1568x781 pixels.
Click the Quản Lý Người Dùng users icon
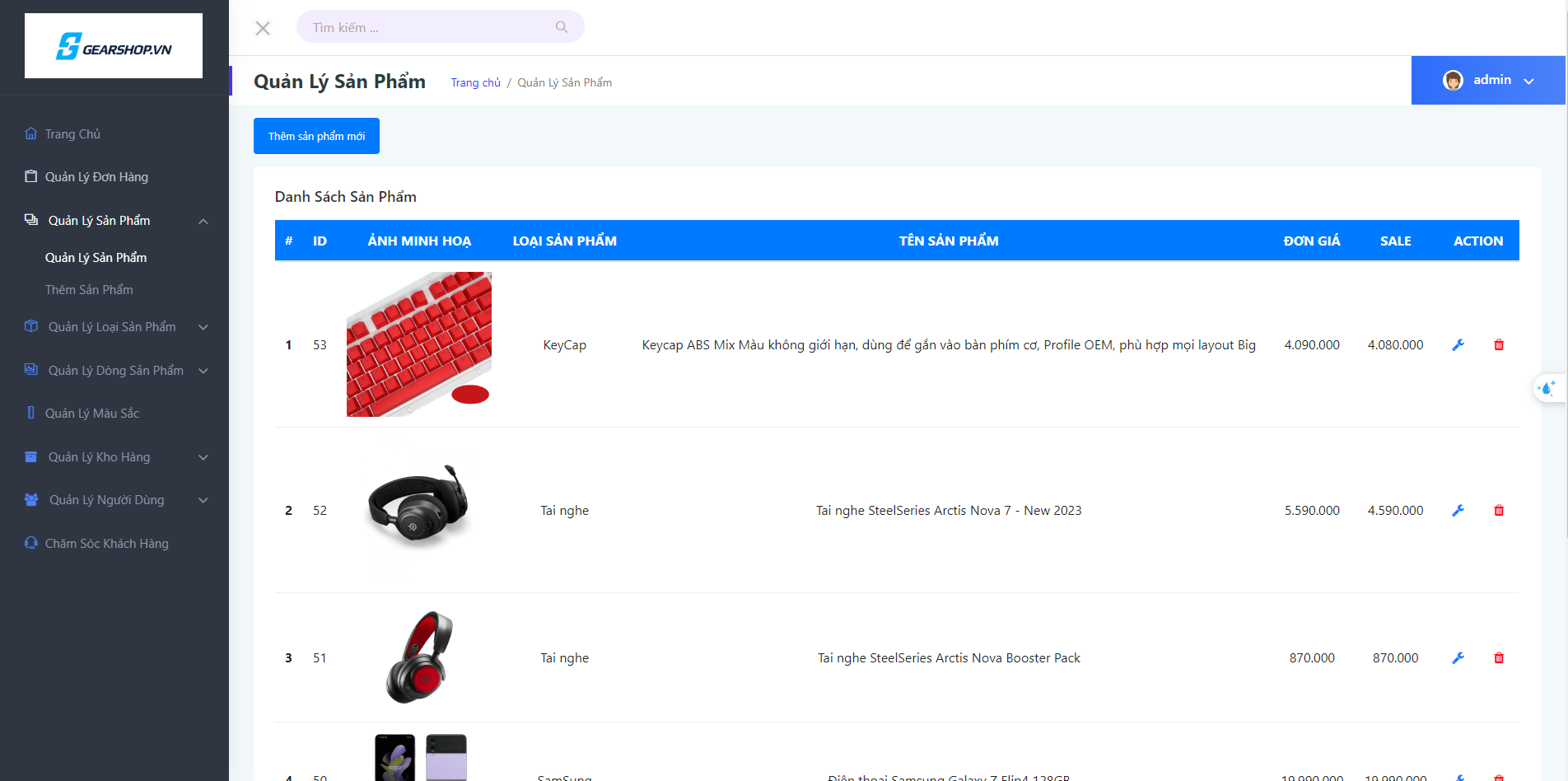click(31, 499)
